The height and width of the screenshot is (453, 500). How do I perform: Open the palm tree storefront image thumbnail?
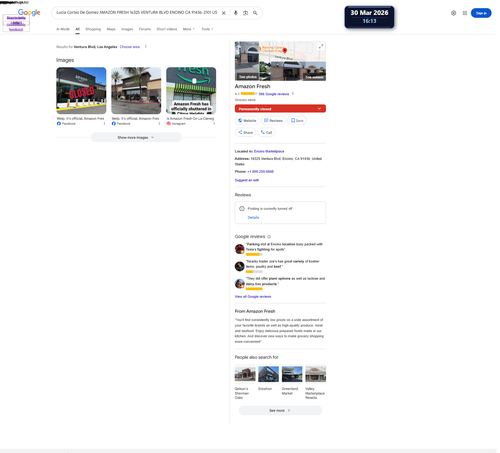tap(136, 91)
